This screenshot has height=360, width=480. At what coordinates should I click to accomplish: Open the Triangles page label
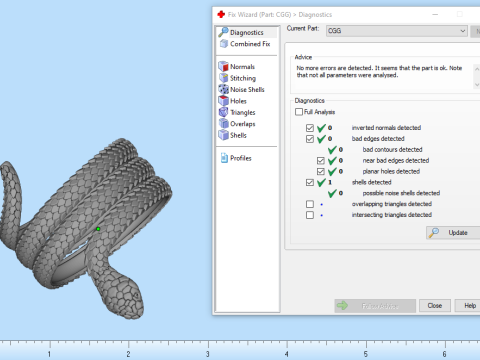coord(243,112)
